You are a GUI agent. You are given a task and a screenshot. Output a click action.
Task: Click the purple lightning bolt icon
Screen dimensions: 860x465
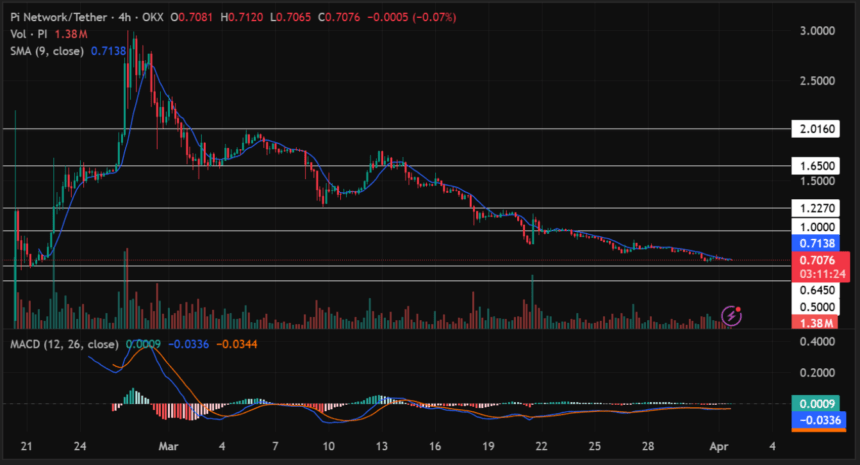point(731,316)
